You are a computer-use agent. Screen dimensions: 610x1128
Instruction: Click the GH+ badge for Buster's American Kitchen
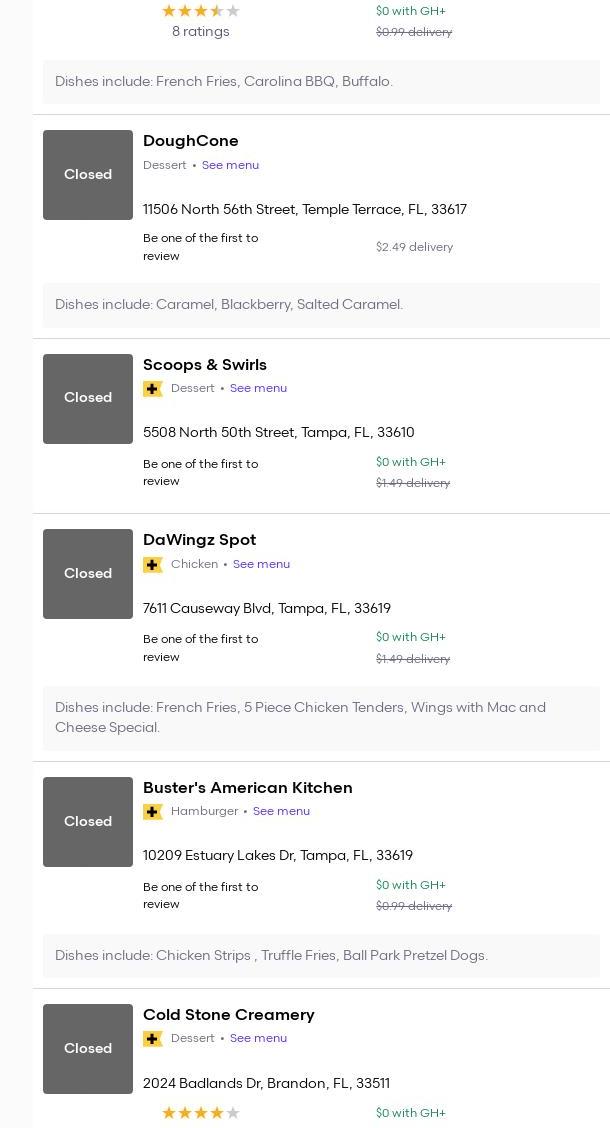pos(153,812)
